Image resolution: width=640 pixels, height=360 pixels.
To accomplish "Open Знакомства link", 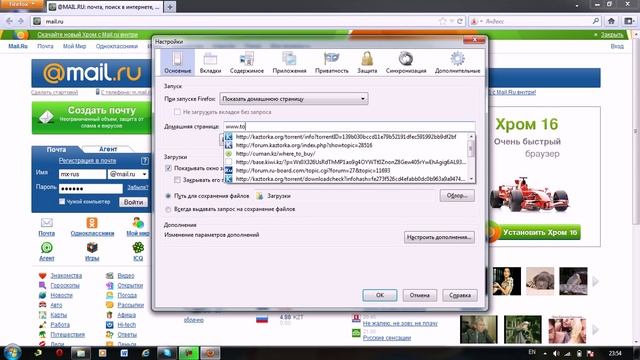I will click(66, 276).
